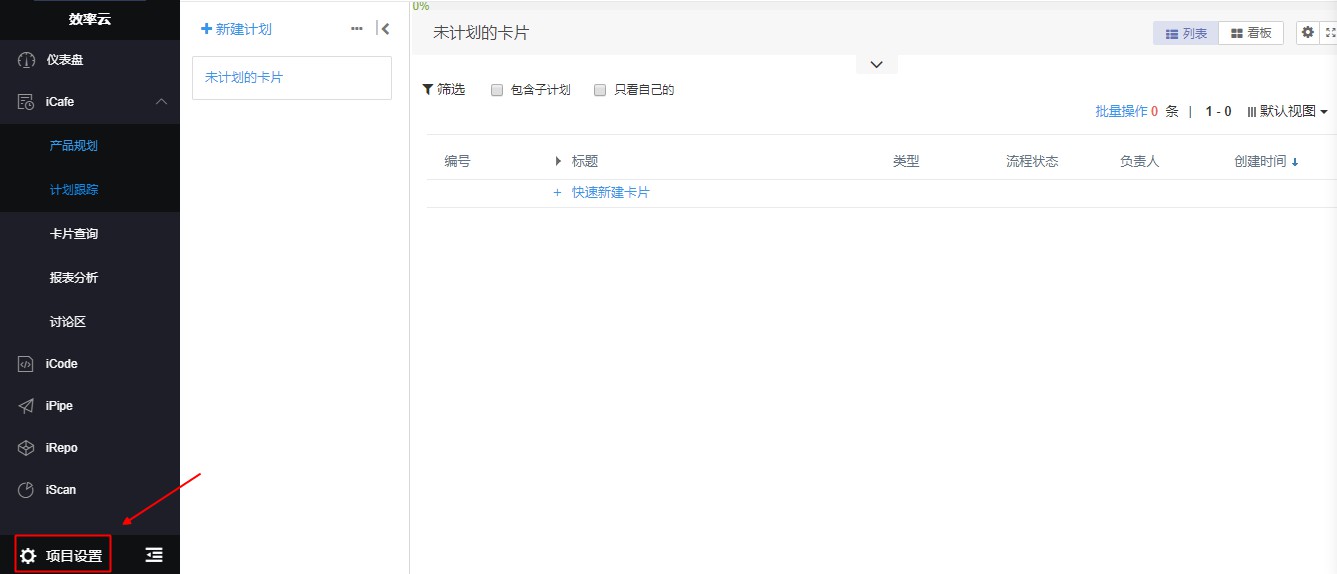Screen dimensions: 1337x574
Task: Expand the header panel down chevron
Action: coord(876,64)
